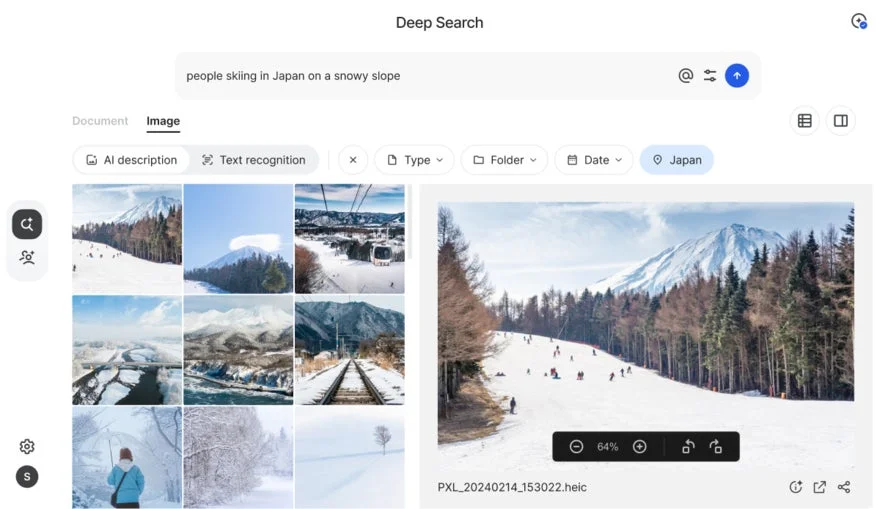Open settings gear icon
The height and width of the screenshot is (509, 880).
point(27,446)
